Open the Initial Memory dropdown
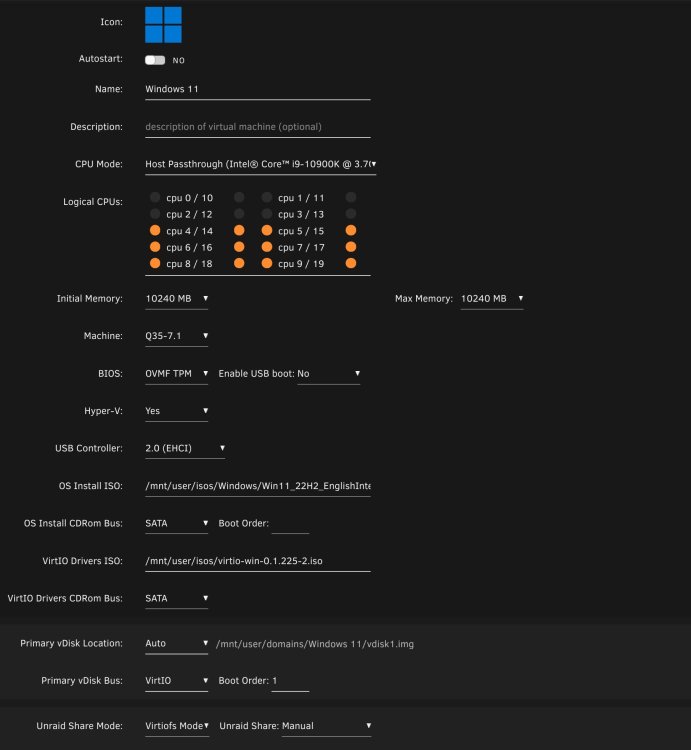Viewport: 691px width, 750px height. tap(176, 299)
